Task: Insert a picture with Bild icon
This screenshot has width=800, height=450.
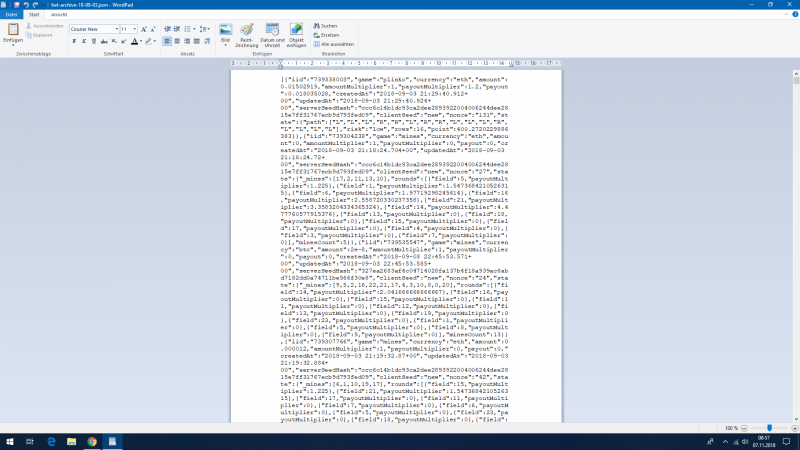Action: click(x=226, y=30)
